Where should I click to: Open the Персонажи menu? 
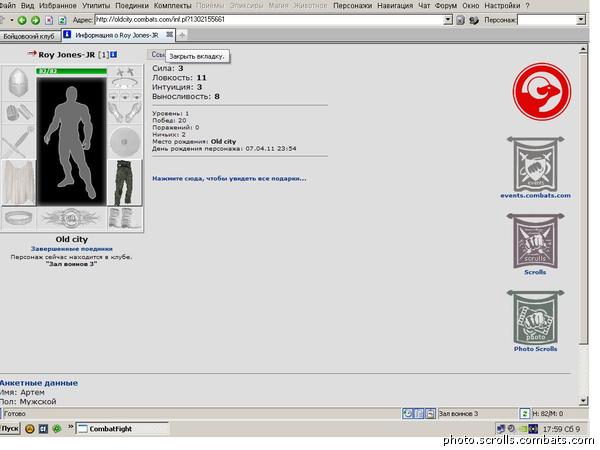coord(352,6)
